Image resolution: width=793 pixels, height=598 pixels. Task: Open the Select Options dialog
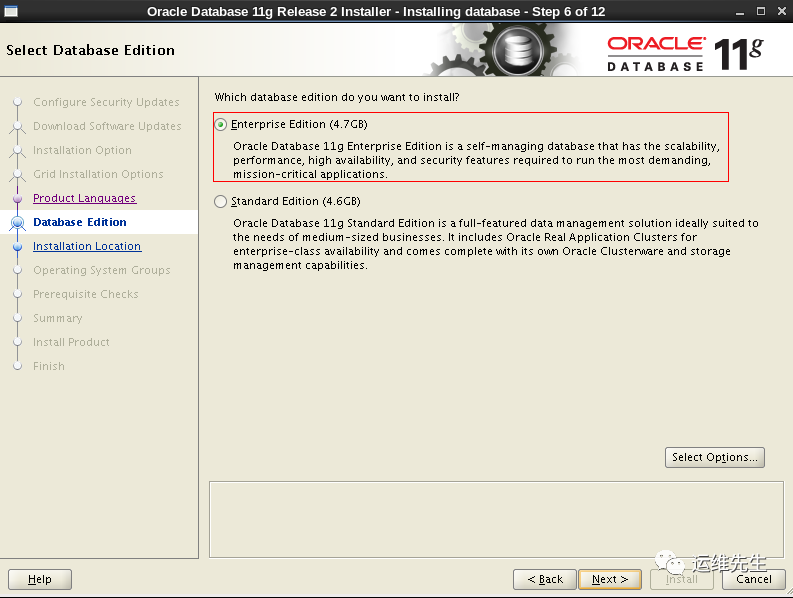(715, 457)
